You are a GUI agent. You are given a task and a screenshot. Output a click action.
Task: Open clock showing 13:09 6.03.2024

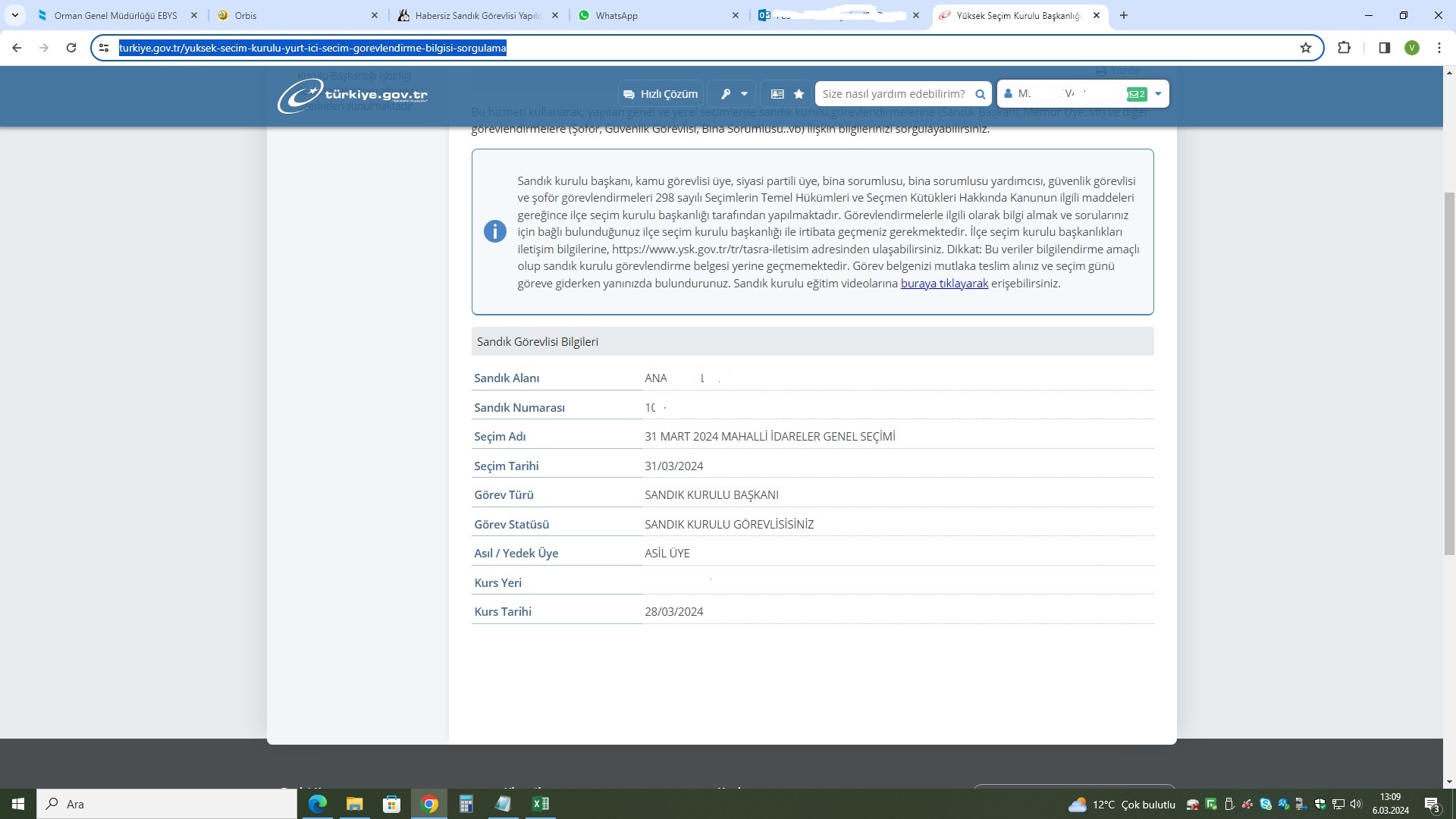(1390, 804)
